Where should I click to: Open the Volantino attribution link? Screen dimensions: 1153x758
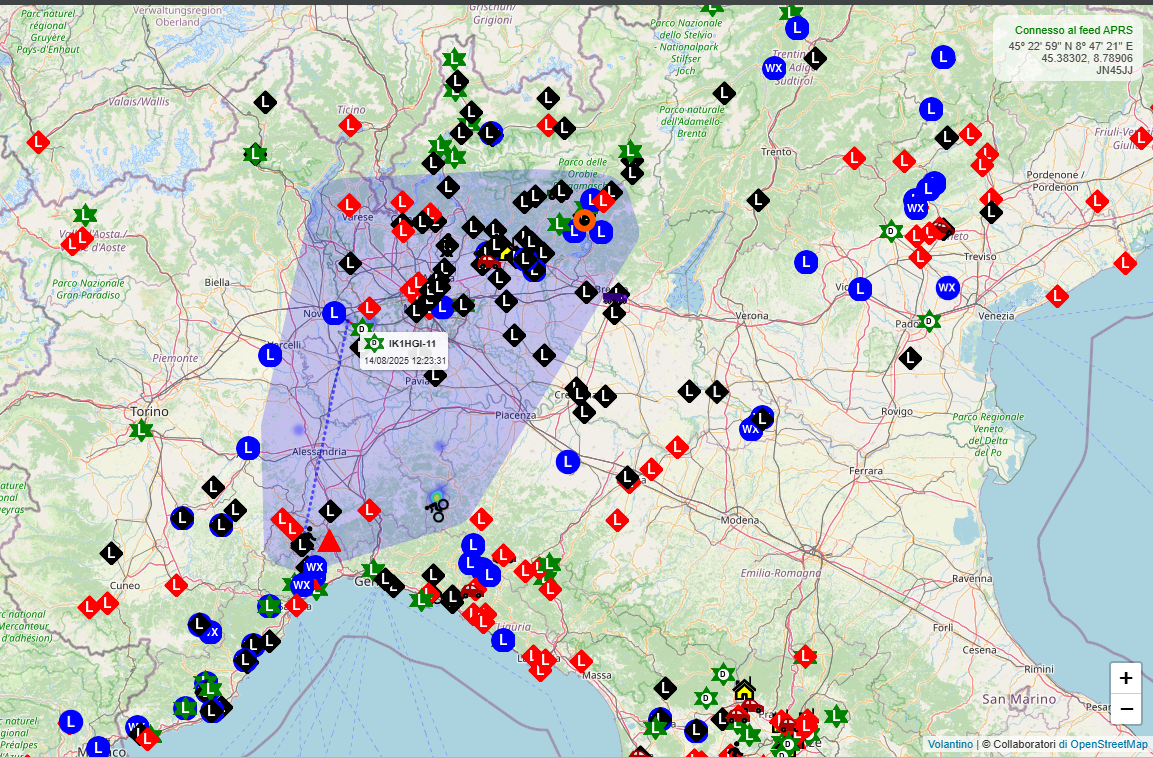pyautogui.click(x=950, y=744)
